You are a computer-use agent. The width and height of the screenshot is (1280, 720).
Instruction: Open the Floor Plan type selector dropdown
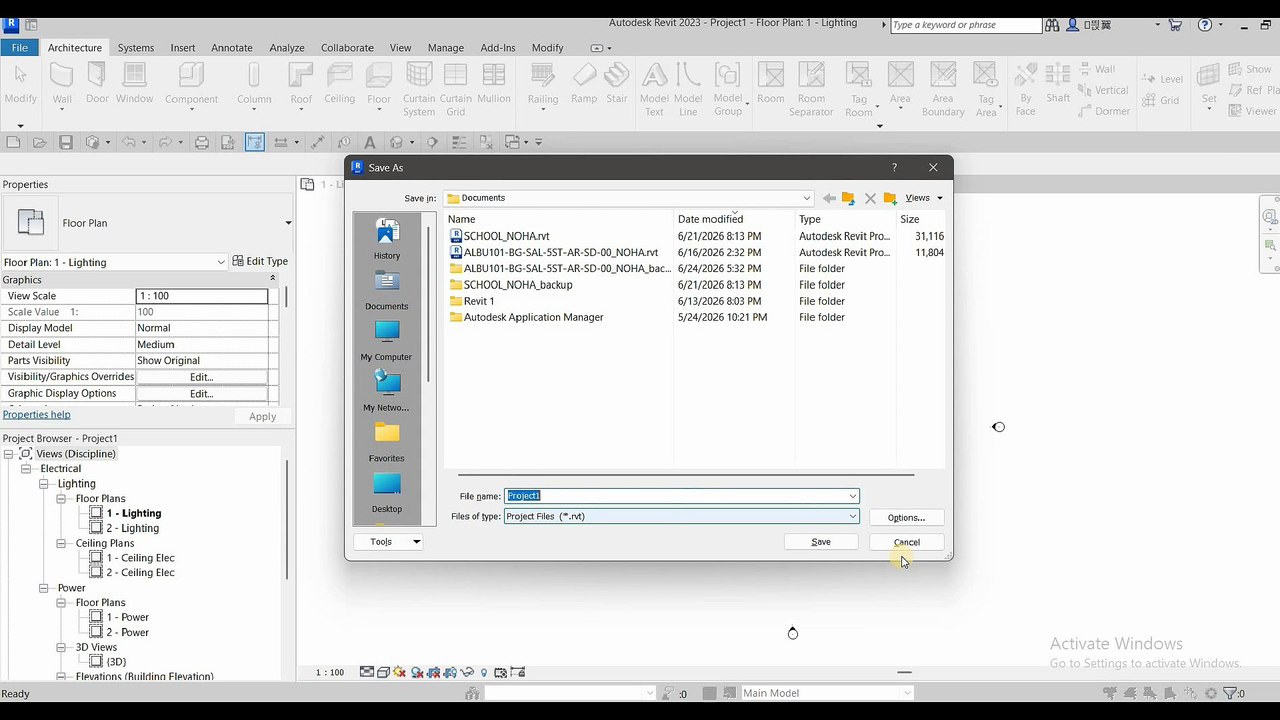288,223
